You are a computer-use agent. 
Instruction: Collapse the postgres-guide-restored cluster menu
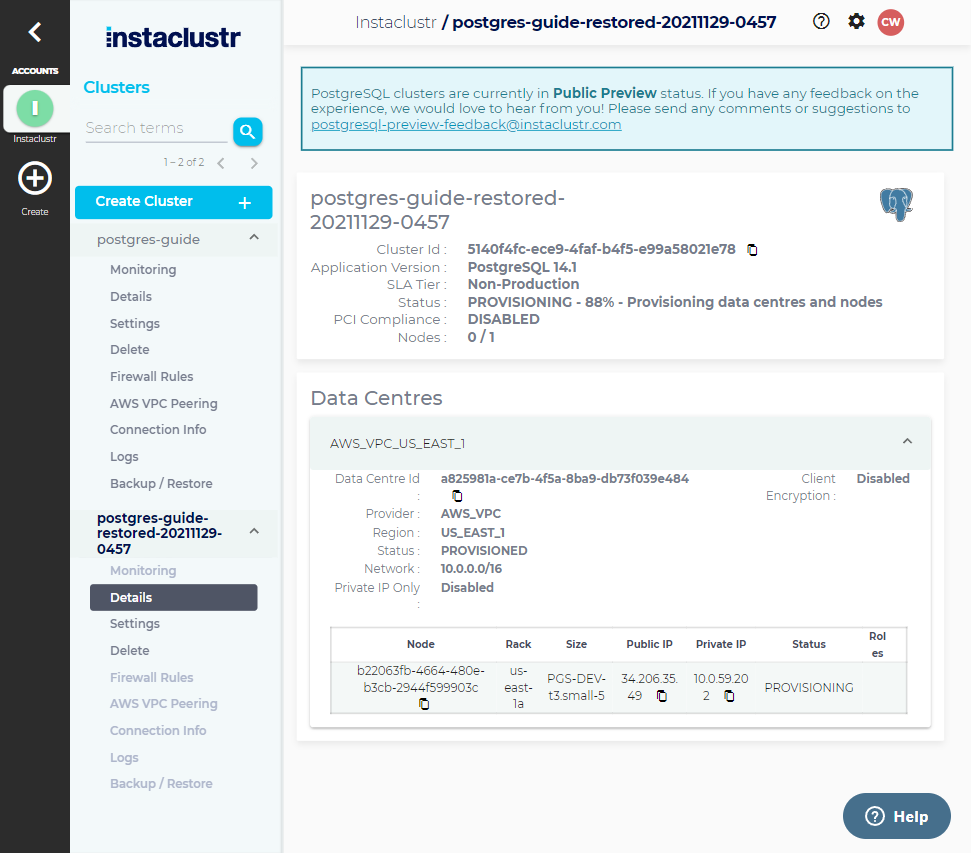click(x=254, y=531)
